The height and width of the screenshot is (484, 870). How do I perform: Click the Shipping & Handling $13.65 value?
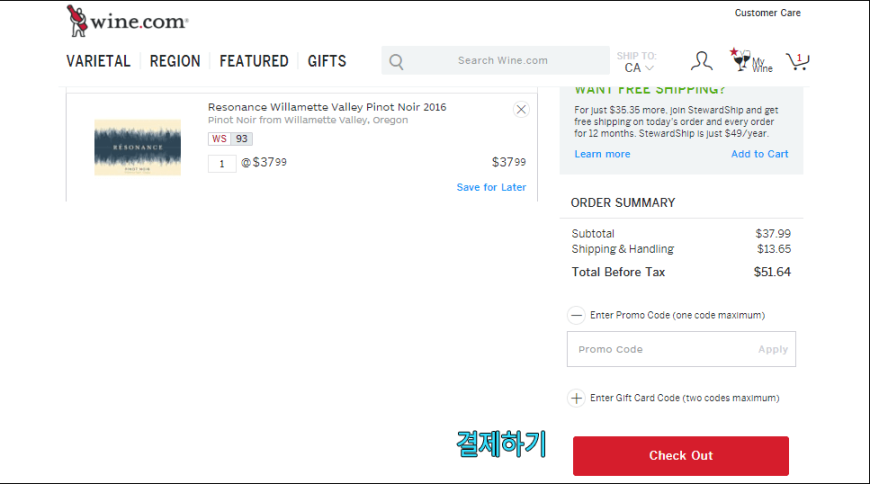[x=774, y=249]
